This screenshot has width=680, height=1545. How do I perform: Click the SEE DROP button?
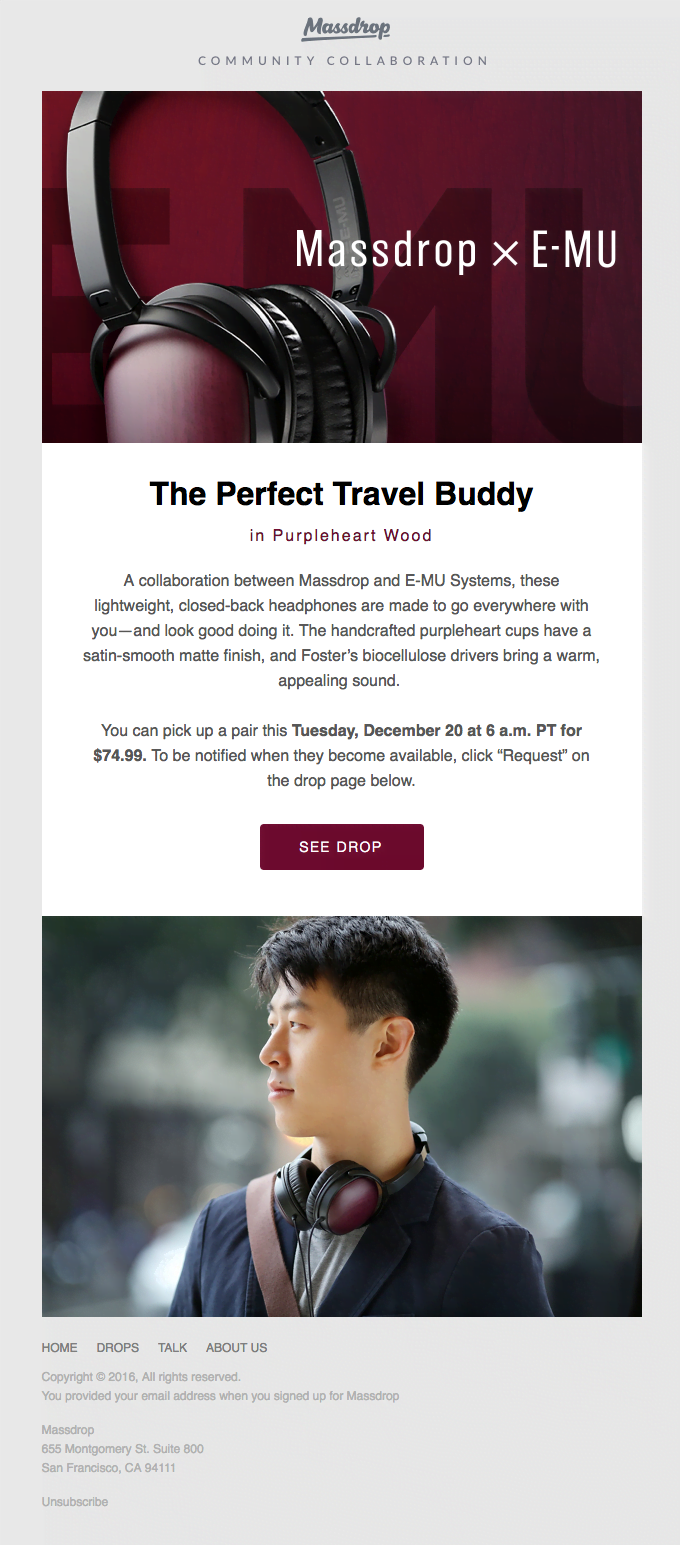click(x=341, y=846)
